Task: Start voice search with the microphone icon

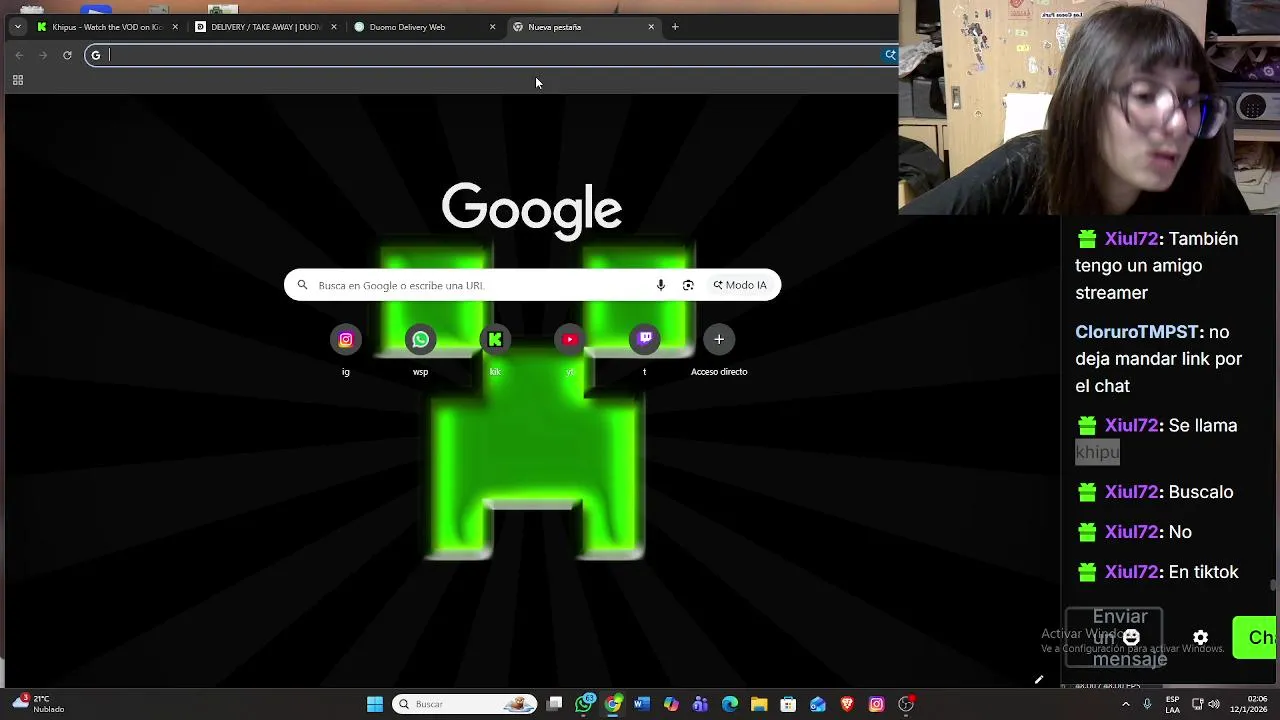Action: 660,285
